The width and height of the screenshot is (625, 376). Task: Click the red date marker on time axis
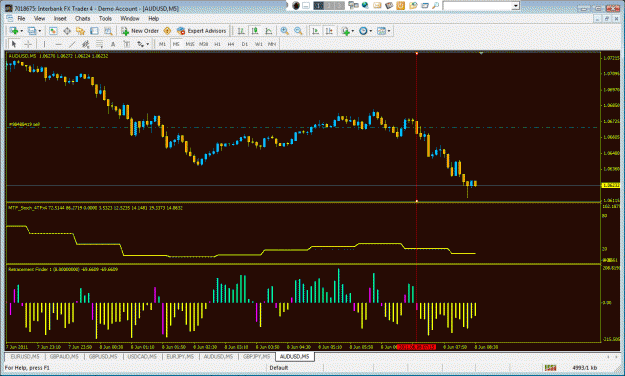coord(417,347)
